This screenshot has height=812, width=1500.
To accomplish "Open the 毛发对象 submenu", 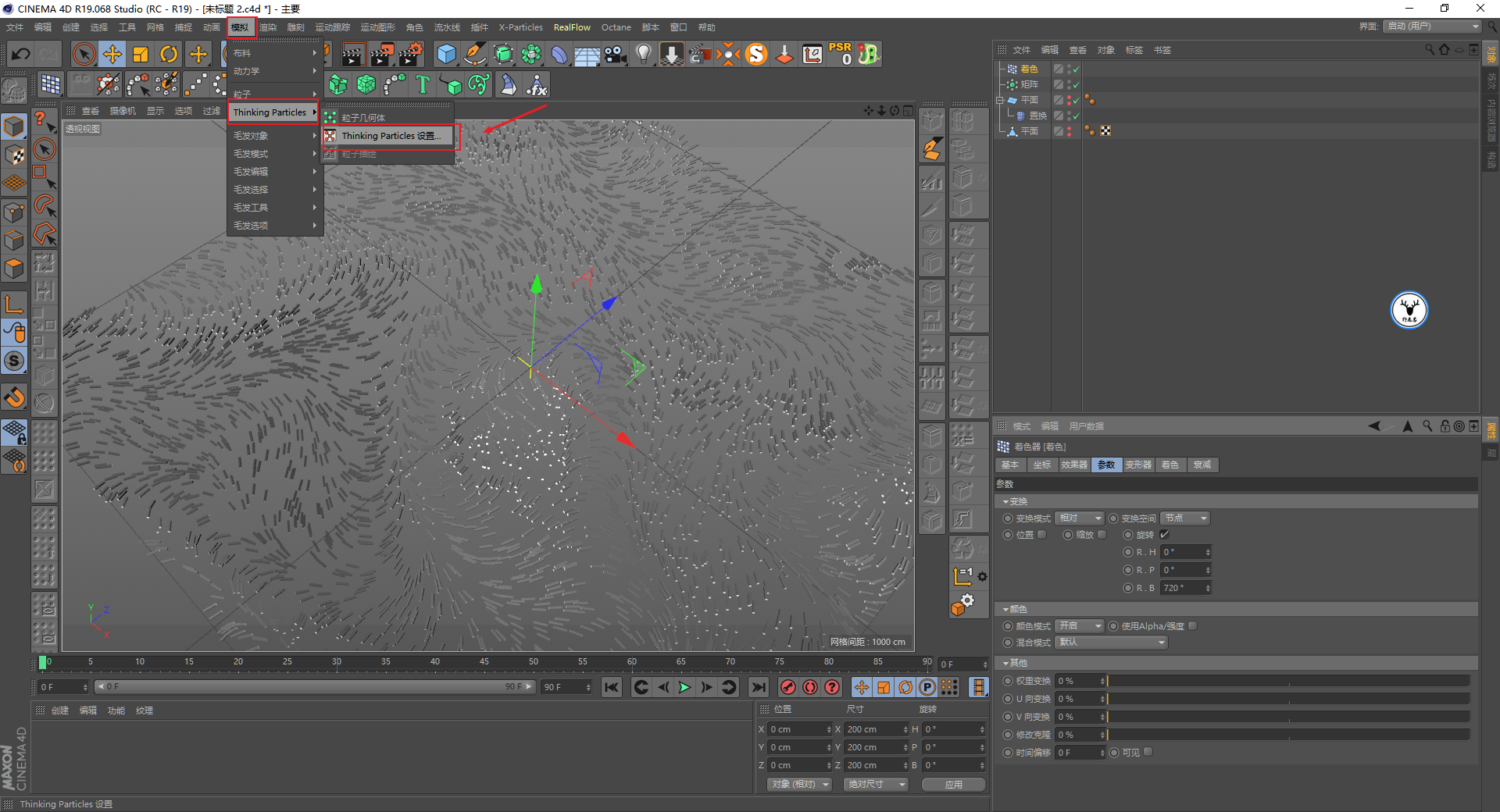I will (273, 136).
